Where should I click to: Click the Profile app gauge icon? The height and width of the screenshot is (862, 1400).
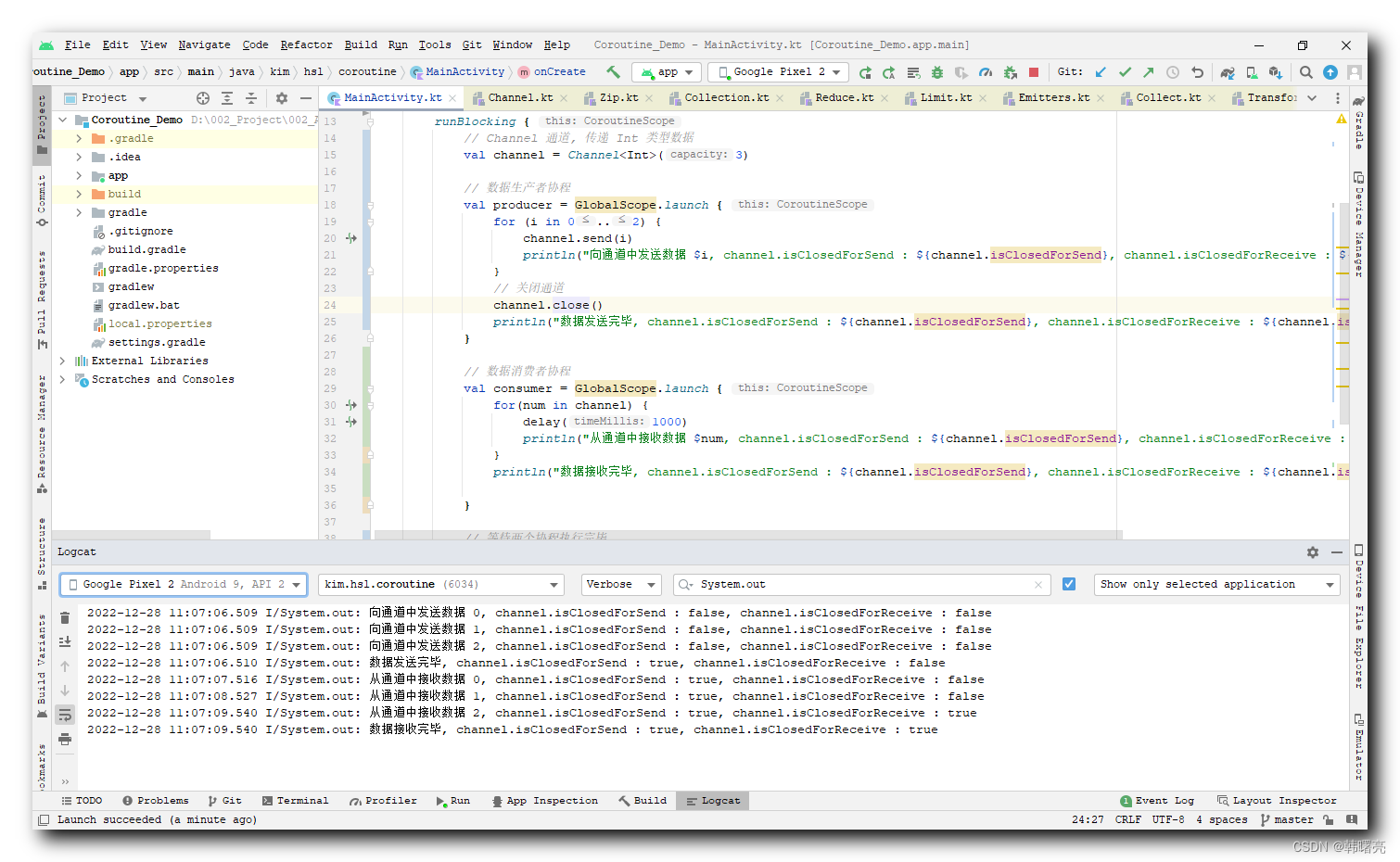[986, 72]
